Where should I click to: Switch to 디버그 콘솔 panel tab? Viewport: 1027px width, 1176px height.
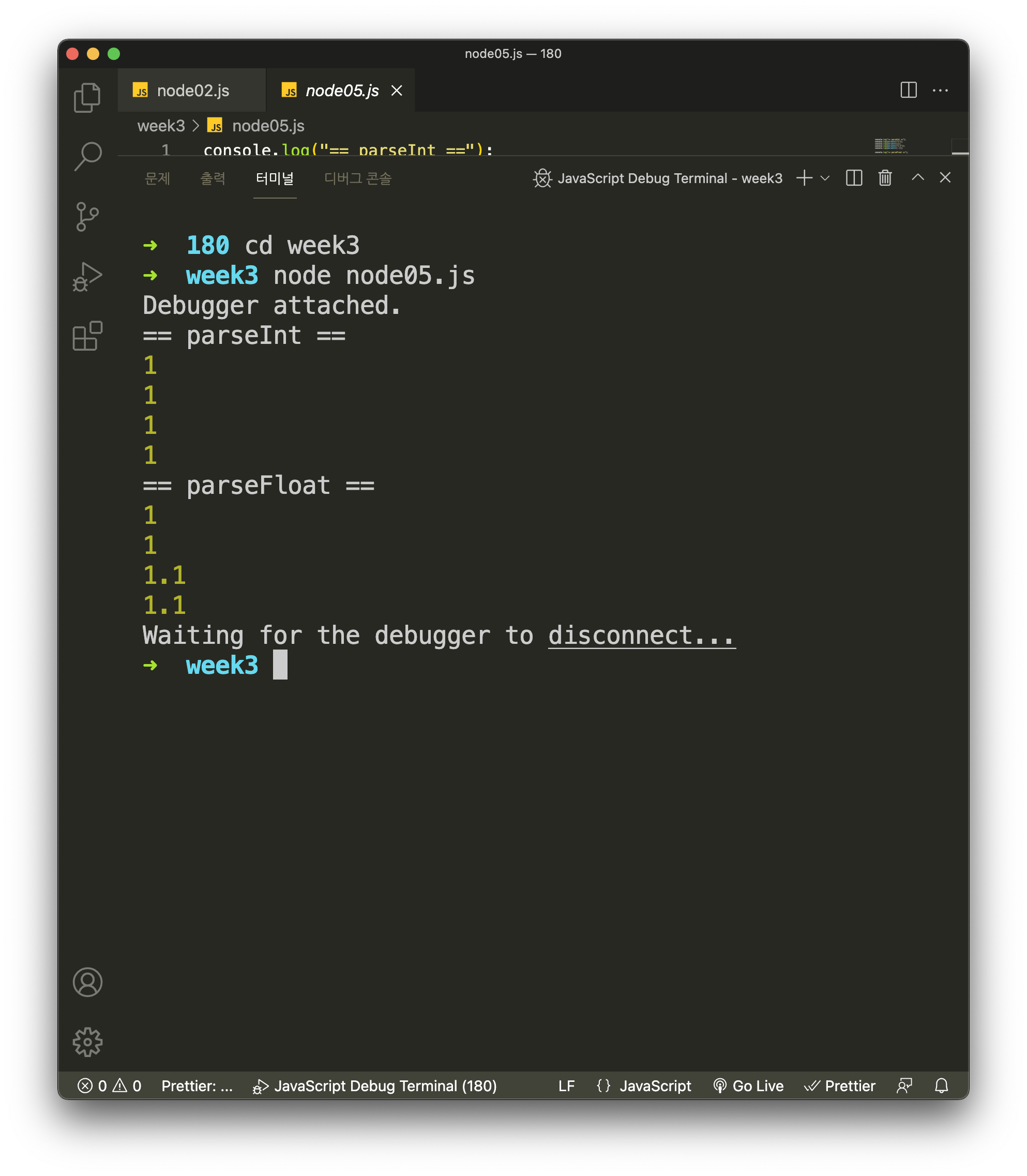coord(358,178)
